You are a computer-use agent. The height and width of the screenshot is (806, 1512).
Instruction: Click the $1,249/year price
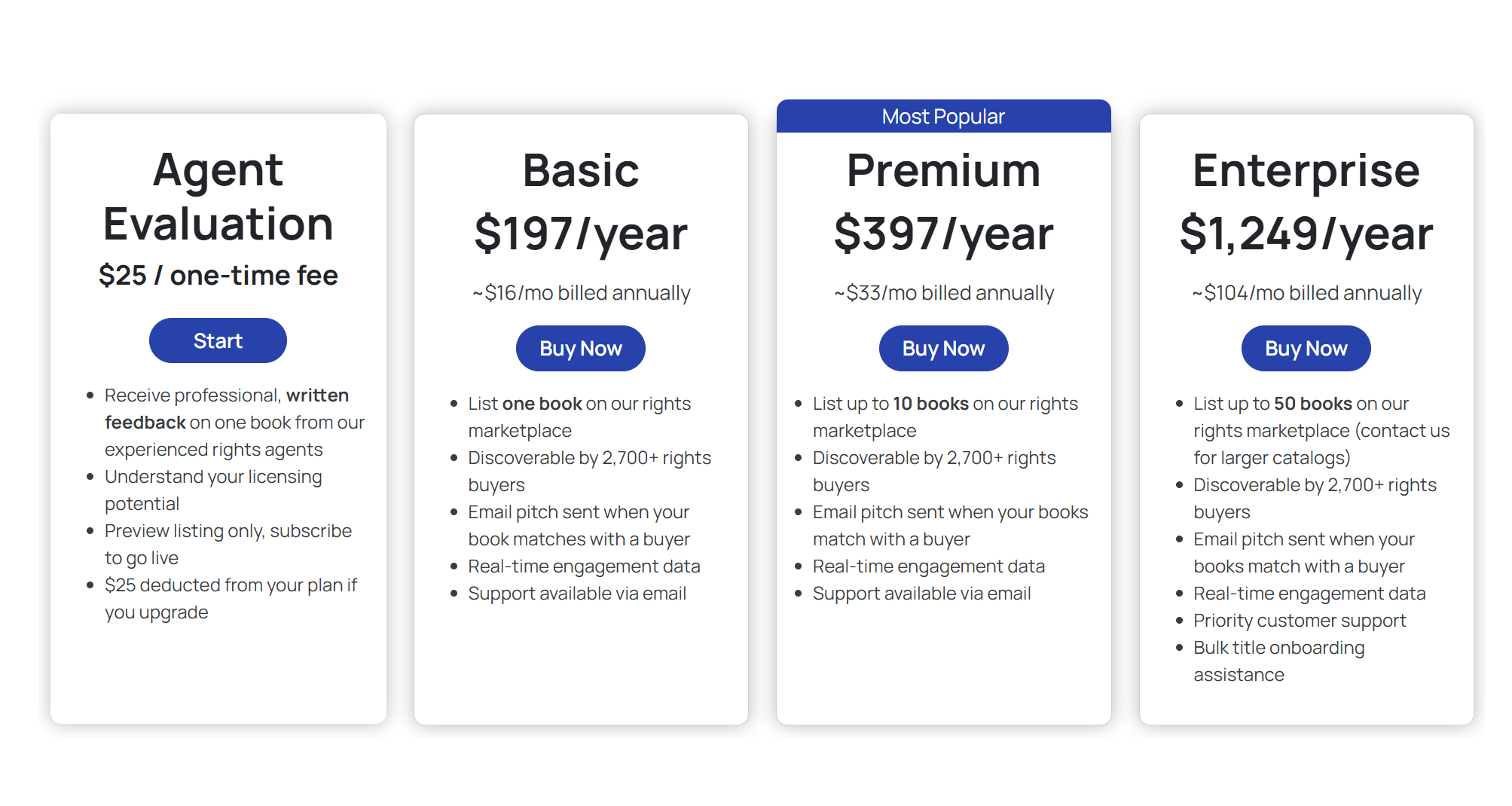click(x=1306, y=234)
